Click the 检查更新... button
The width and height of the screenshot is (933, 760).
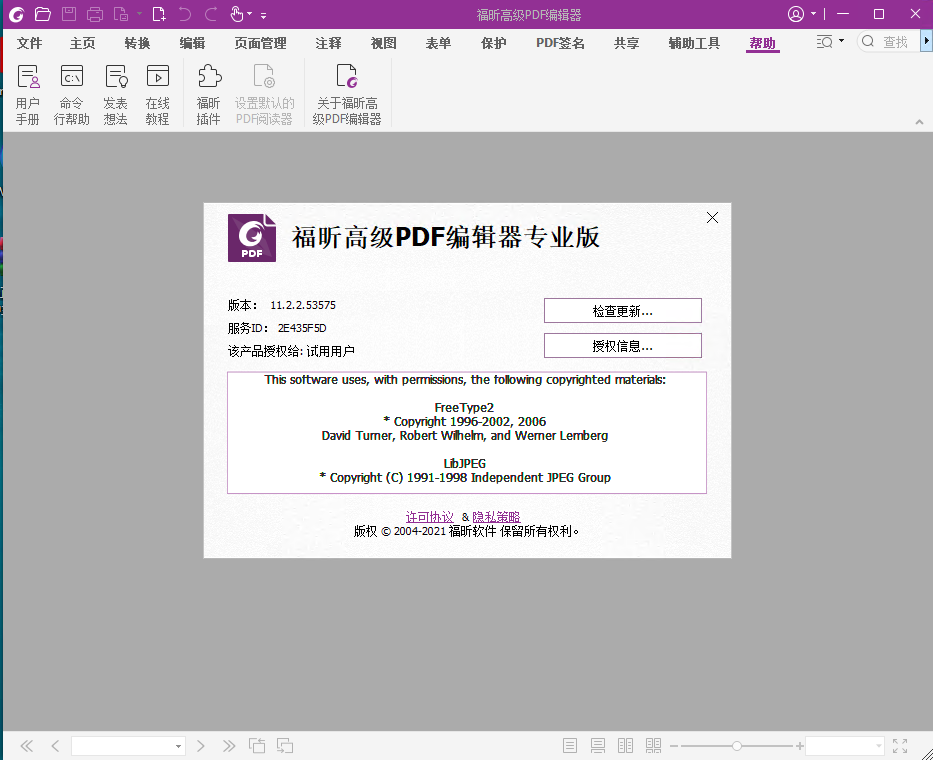tap(622, 311)
